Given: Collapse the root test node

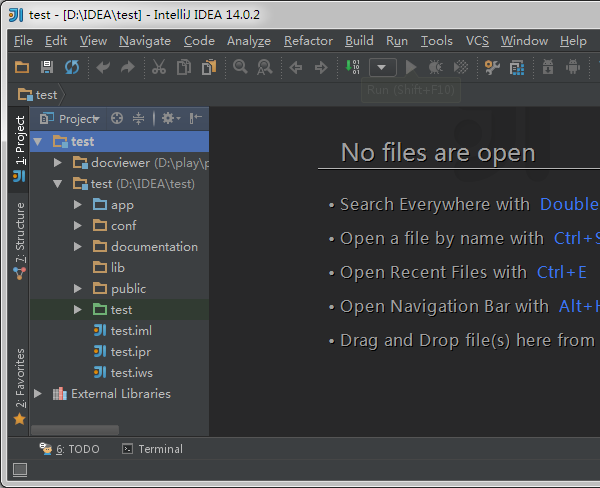Looking at the screenshot, I should point(38,142).
